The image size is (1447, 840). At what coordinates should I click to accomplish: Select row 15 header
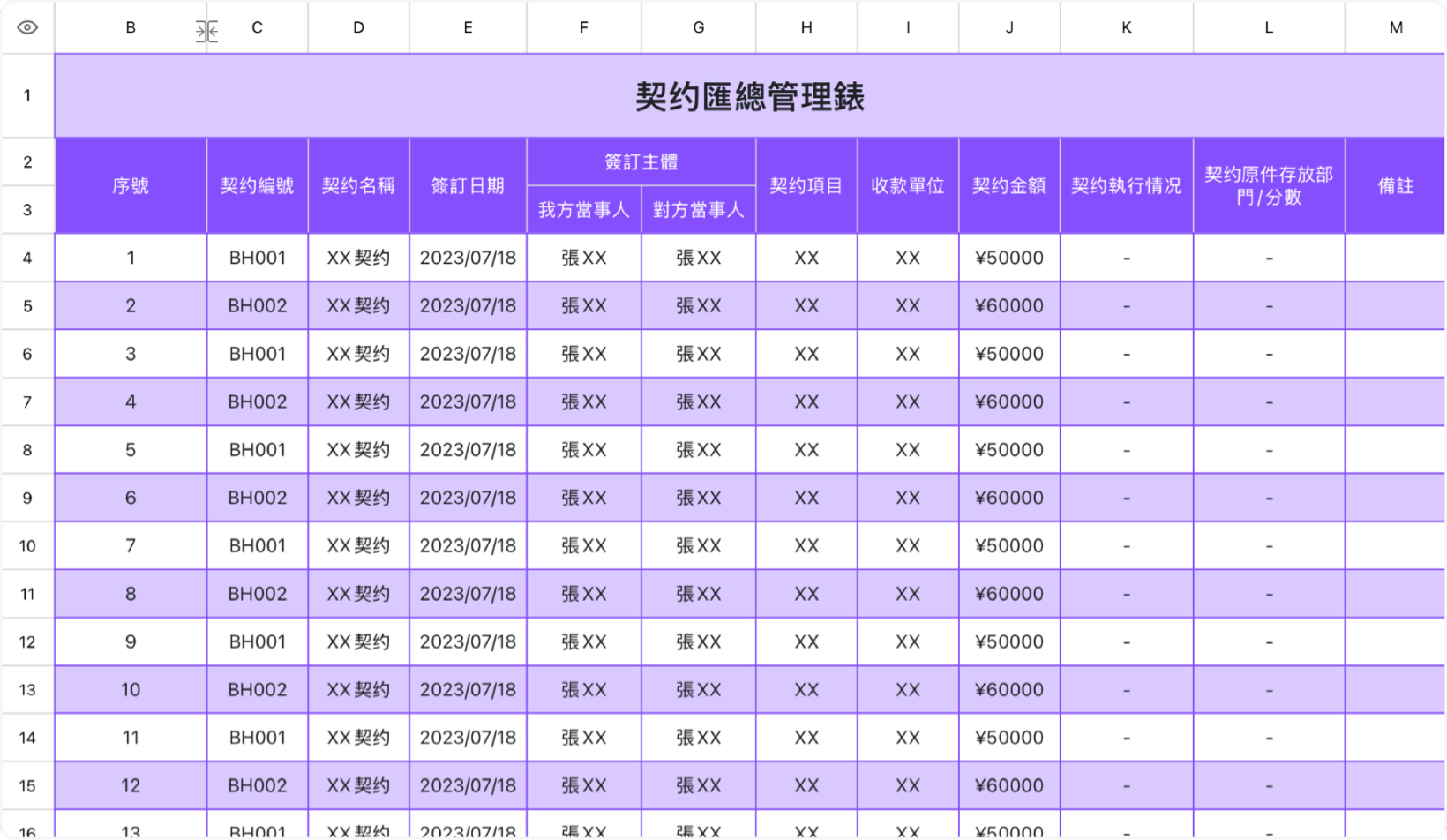[x=27, y=785]
